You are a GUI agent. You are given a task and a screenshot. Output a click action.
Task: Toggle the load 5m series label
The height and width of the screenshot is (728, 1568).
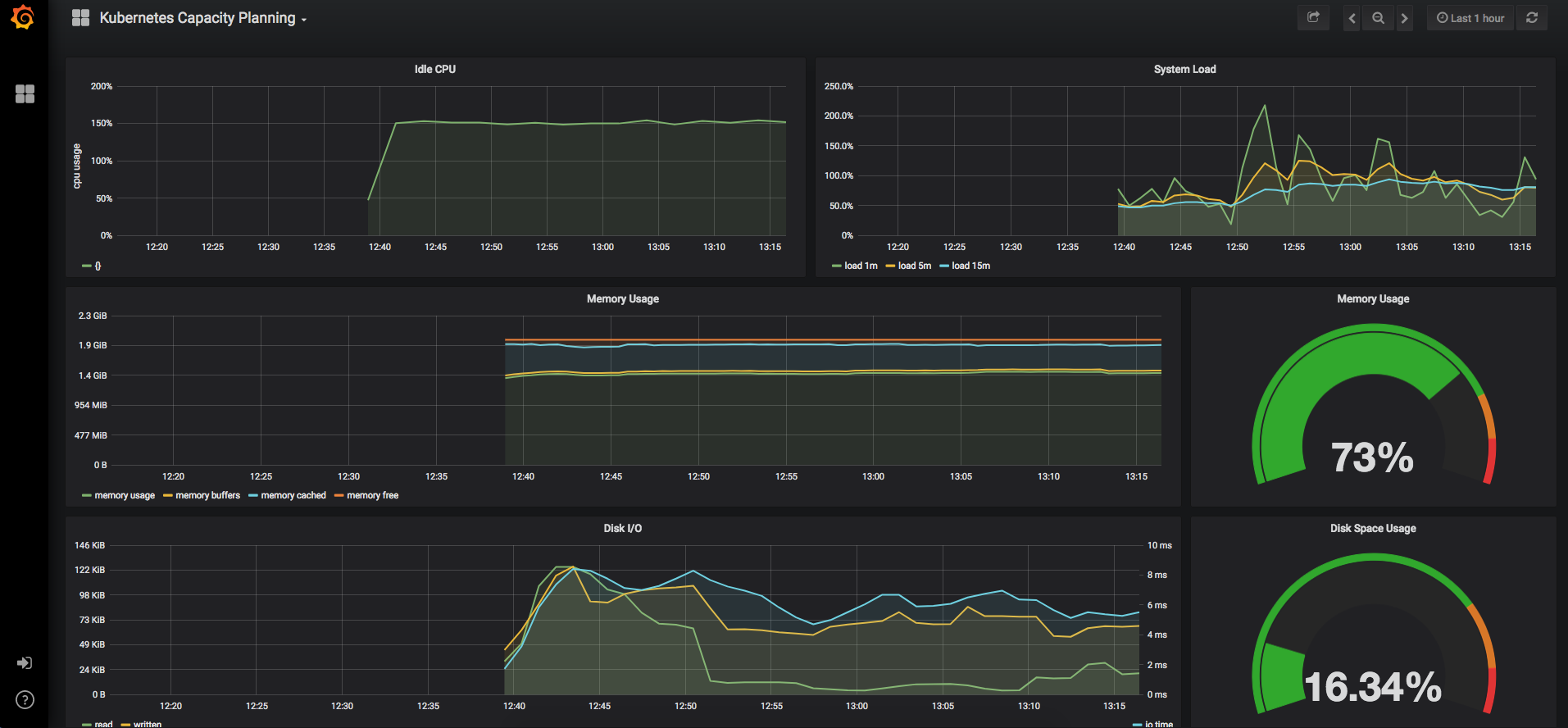tap(915, 266)
